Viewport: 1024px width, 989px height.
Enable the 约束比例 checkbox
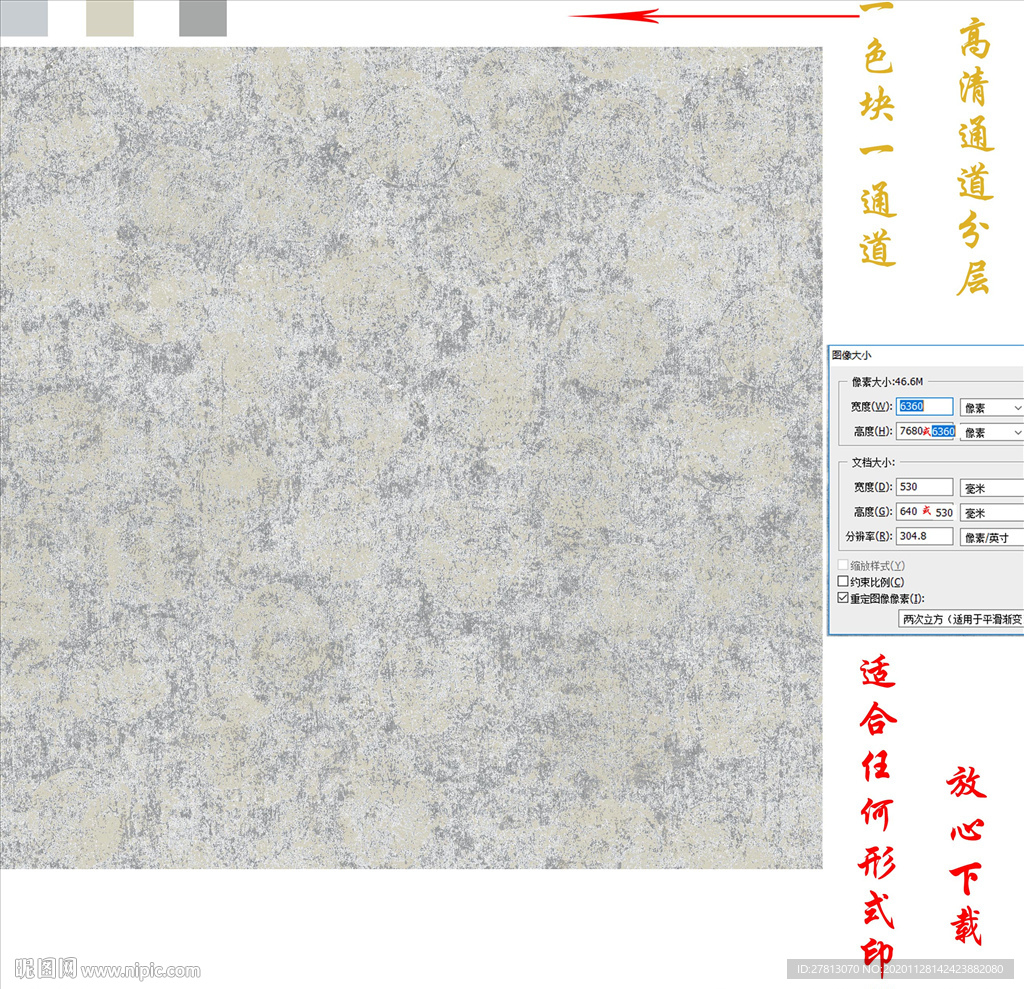843,581
